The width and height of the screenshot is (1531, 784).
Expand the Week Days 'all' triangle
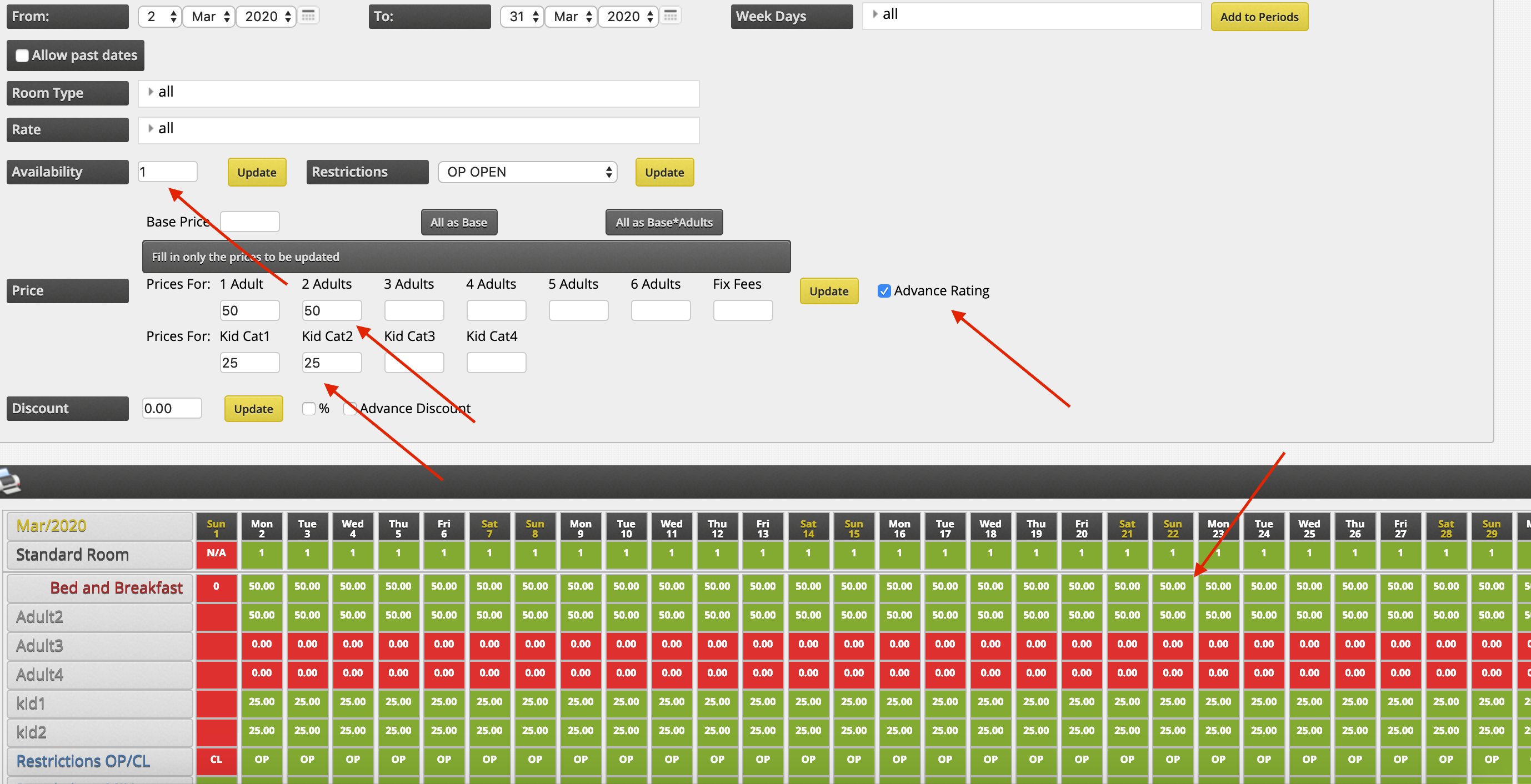[874, 14]
